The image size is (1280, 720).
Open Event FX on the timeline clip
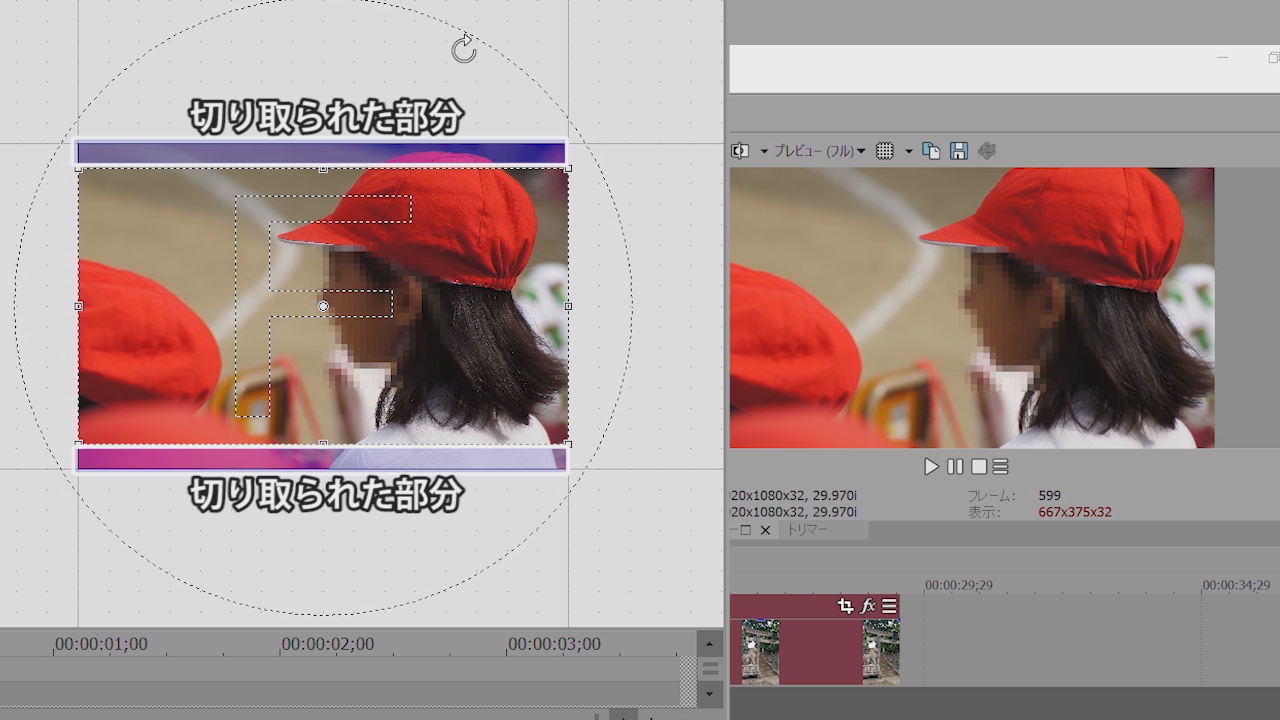coord(868,606)
